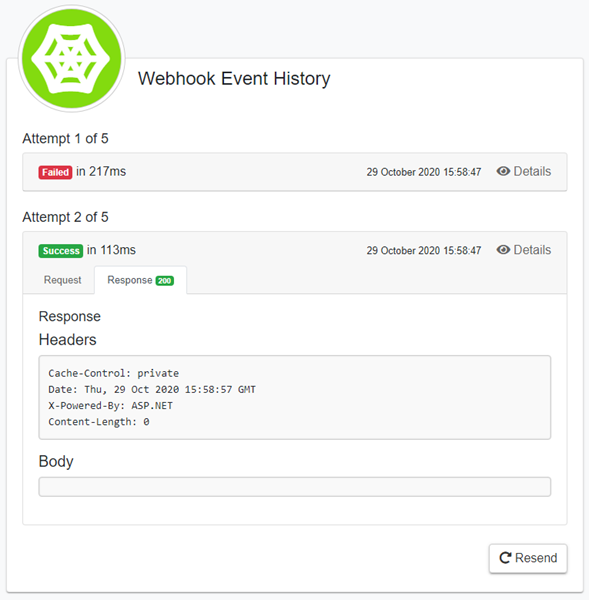Click the Attempt 2 of 5 heading
The width and height of the screenshot is (589, 600).
click(x=65, y=217)
